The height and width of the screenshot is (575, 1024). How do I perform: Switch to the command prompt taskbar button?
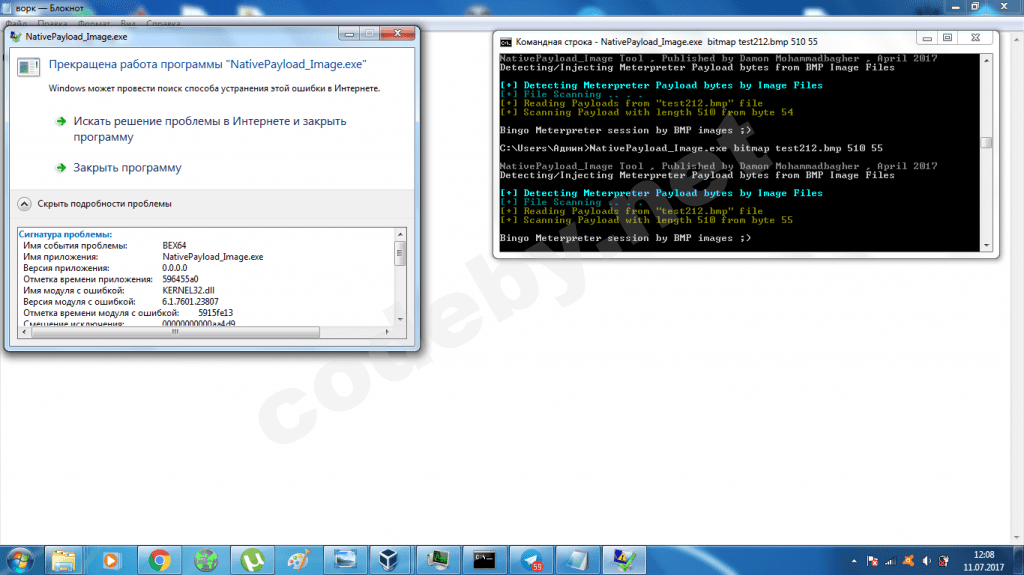[x=484, y=561]
